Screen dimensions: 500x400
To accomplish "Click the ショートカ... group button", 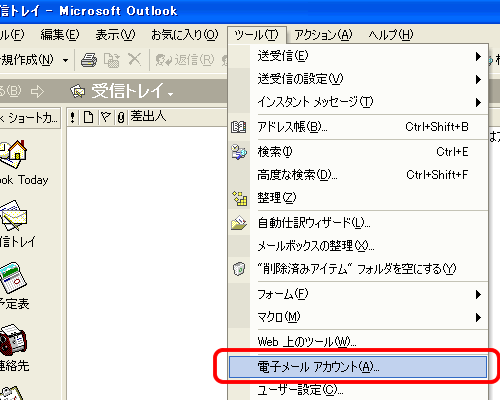I will coord(30,117).
